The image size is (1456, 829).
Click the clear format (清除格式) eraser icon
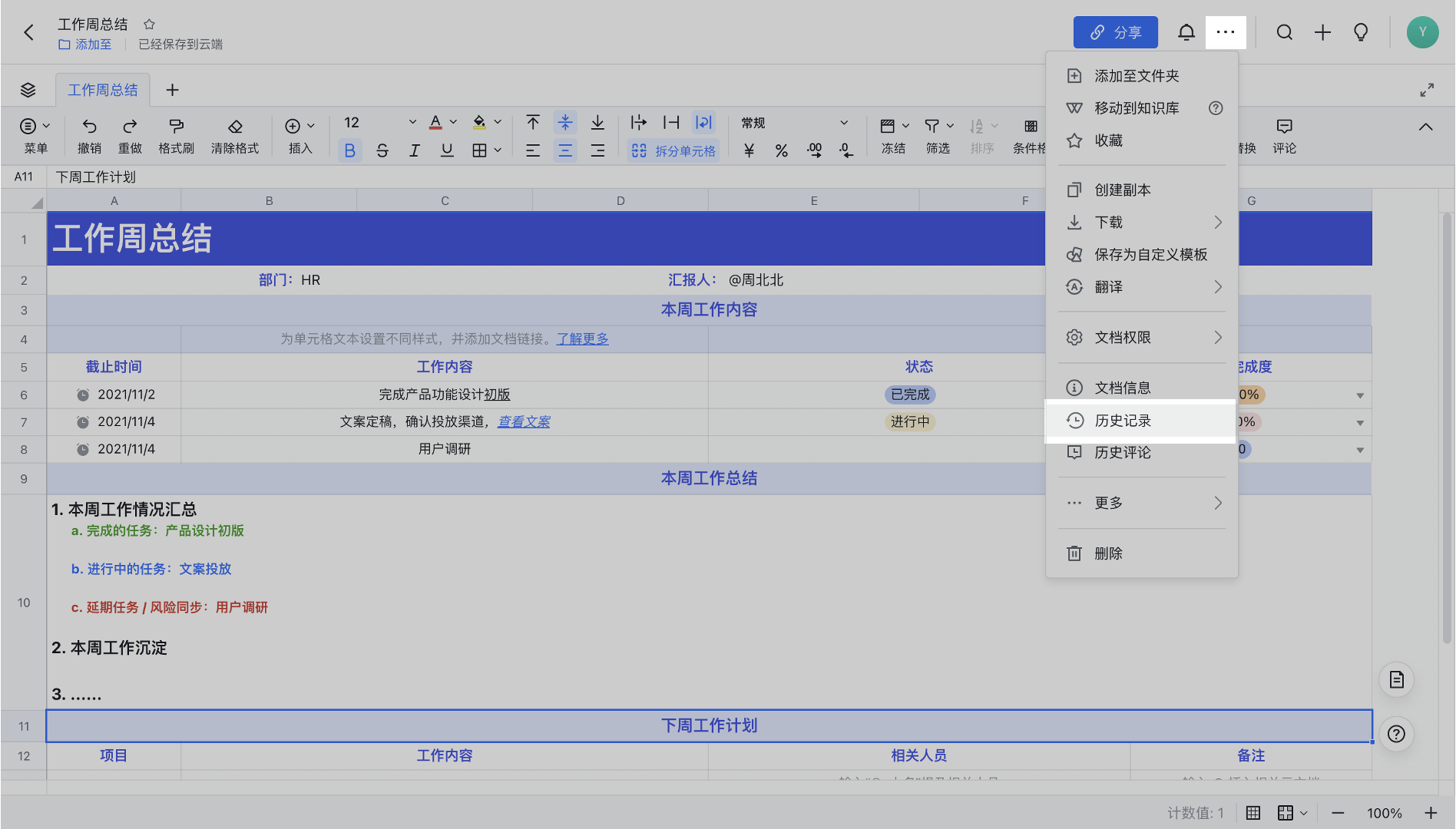click(235, 126)
